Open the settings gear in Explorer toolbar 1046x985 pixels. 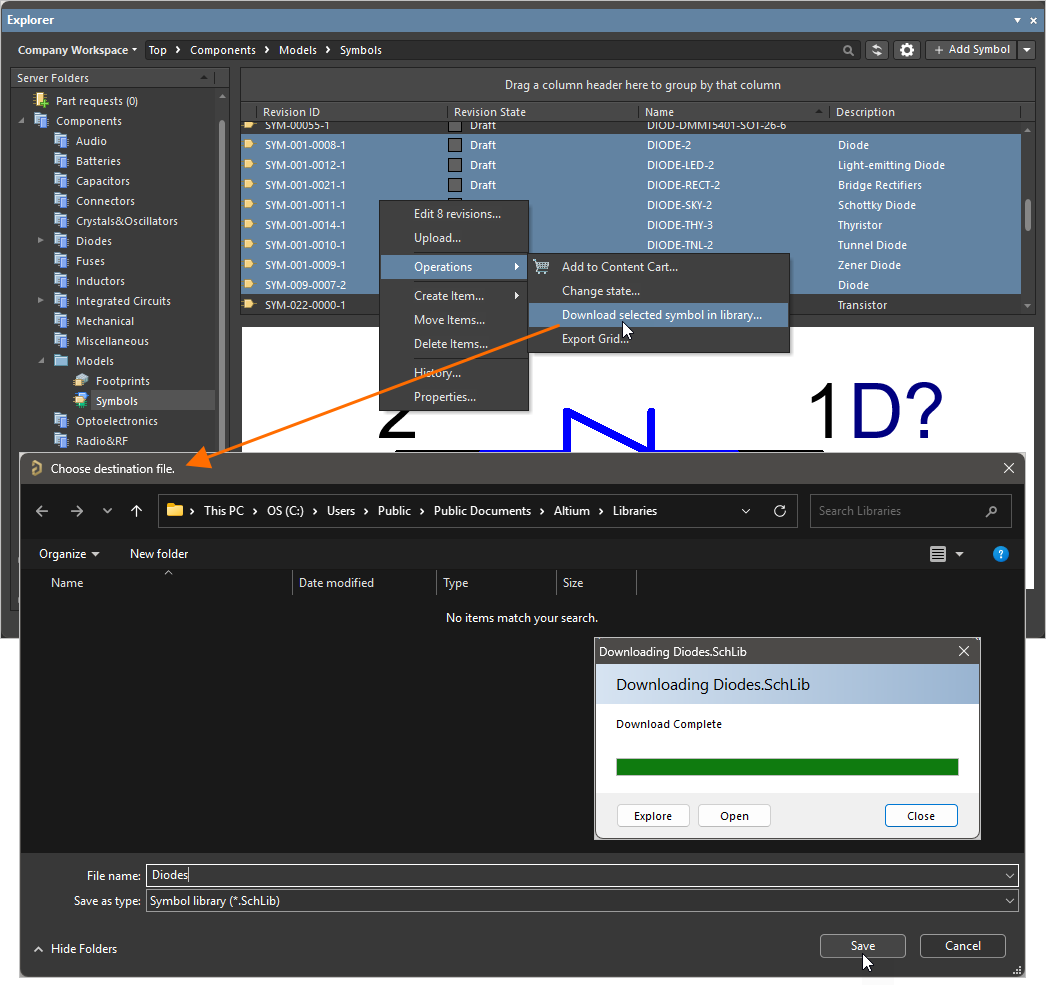click(907, 50)
